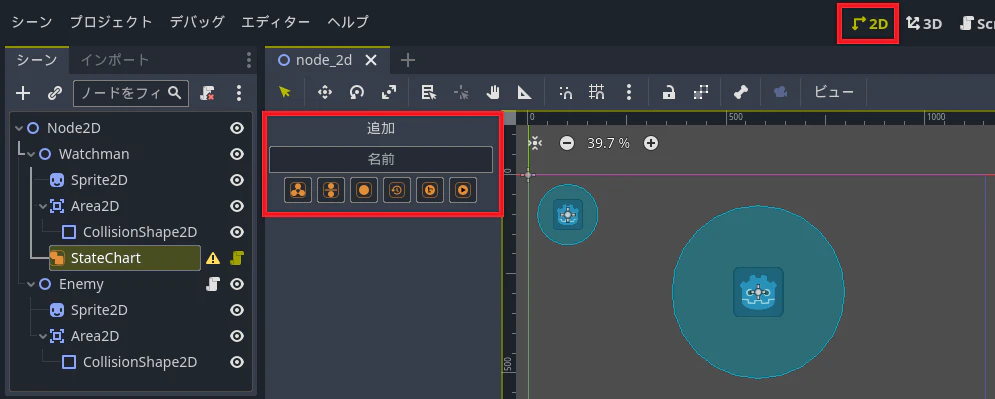The height and width of the screenshot is (399, 995).
Task: Open the Enemy attached script
Action: pyautogui.click(x=213, y=284)
